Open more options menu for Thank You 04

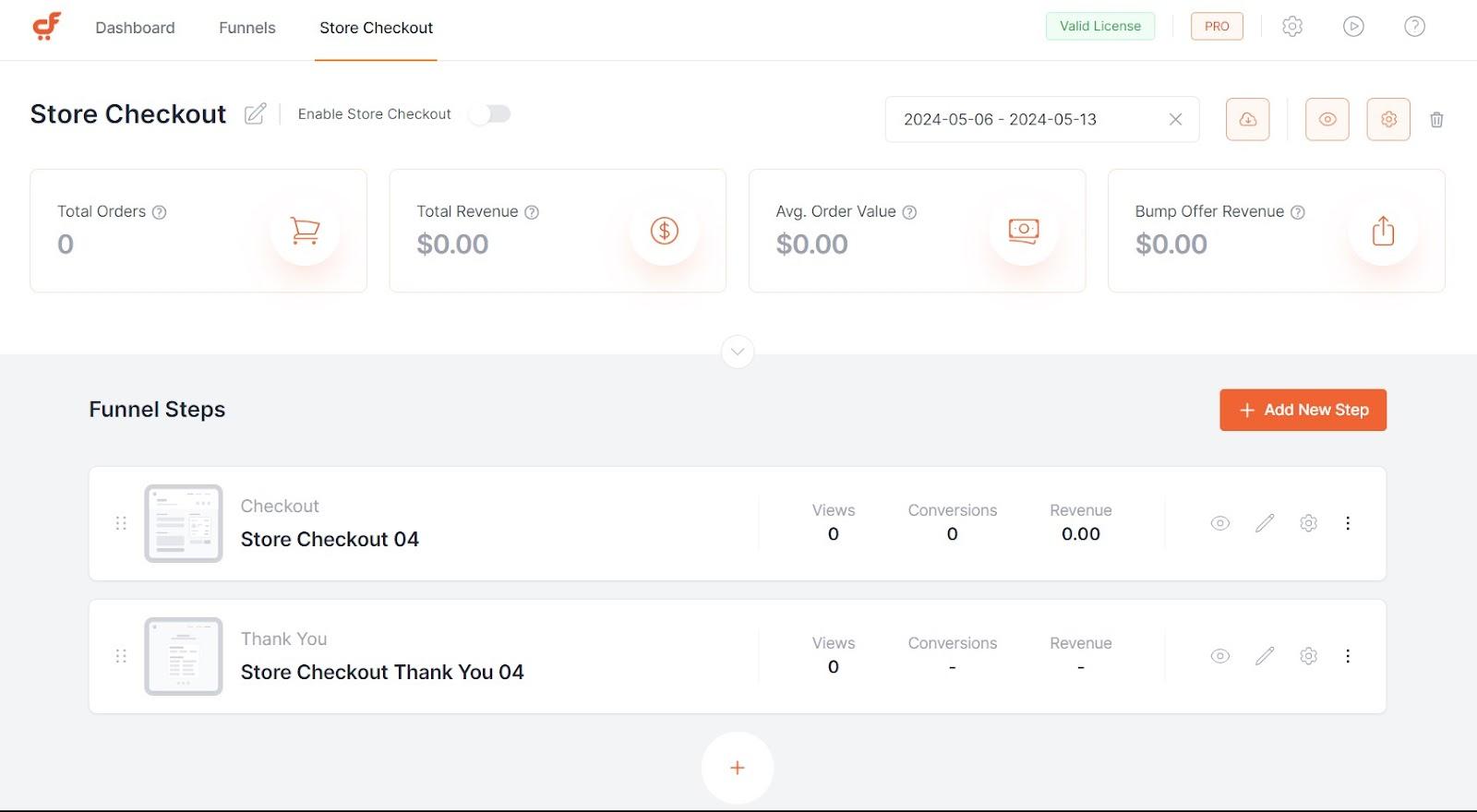coord(1348,656)
